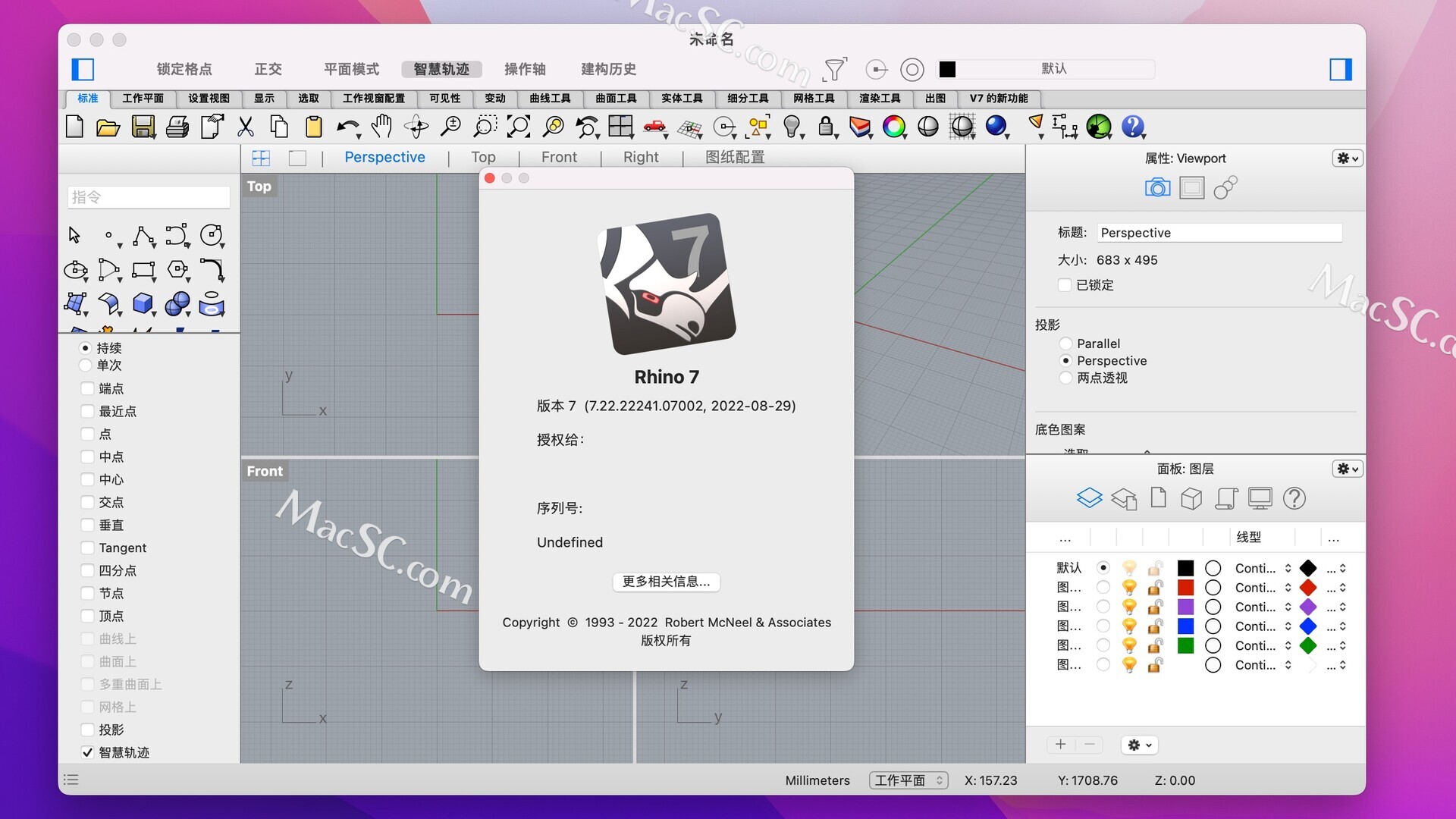Select the Box solid tool

click(x=143, y=304)
